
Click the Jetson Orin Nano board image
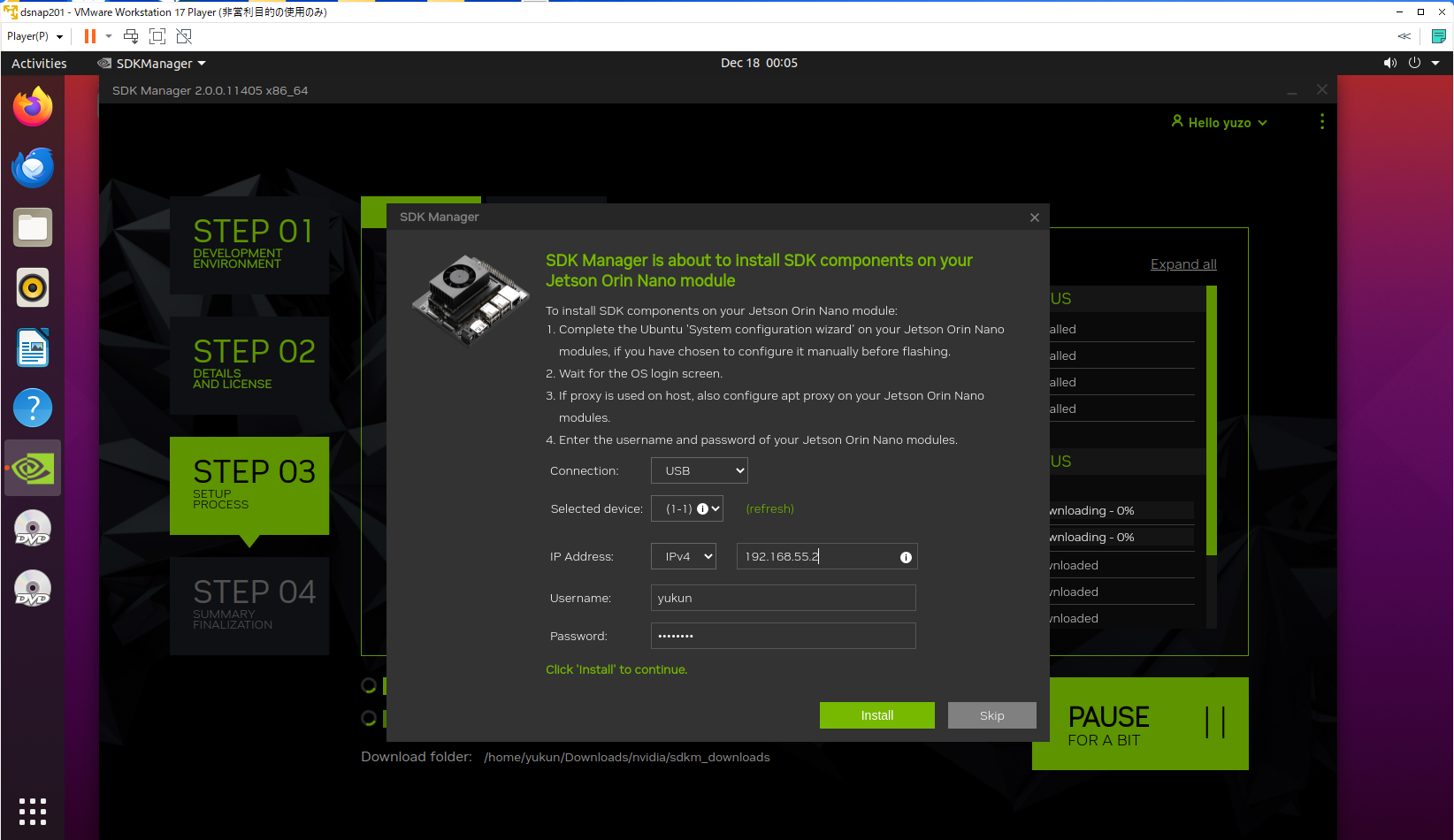[x=471, y=300]
